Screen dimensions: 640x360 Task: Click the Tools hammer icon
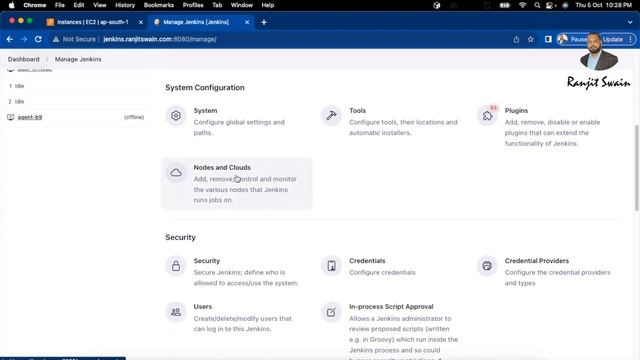pos(331,116)
